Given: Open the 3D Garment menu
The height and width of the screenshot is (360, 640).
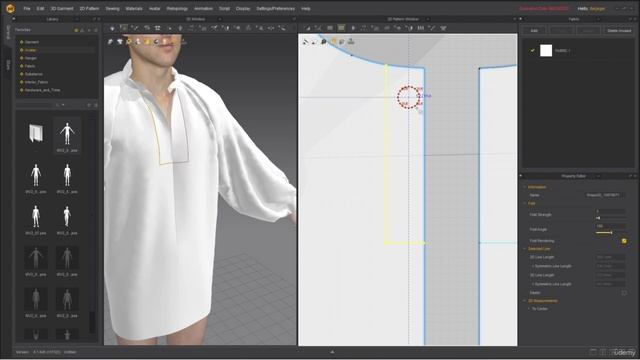Looking at the screenshot, I should [62, 9].
